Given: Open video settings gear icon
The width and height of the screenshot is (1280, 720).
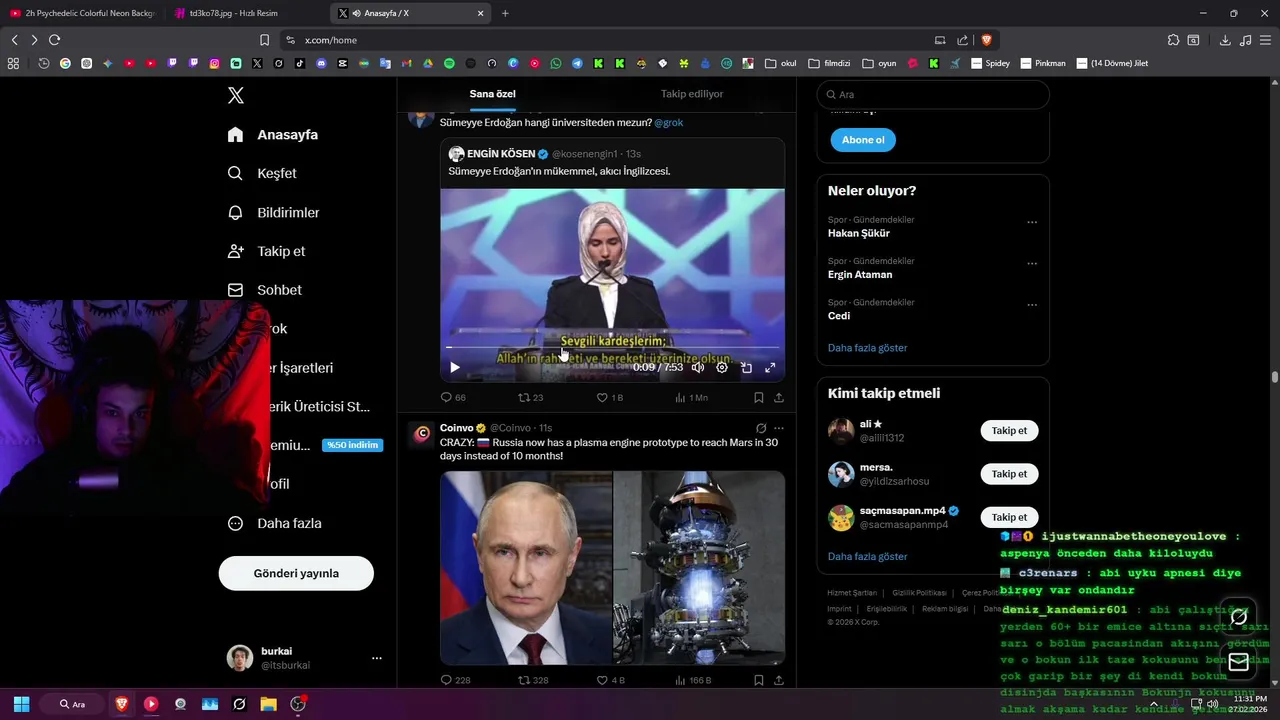Looking at the screenshot, I should pyautogui.click(x=722, y=367).
